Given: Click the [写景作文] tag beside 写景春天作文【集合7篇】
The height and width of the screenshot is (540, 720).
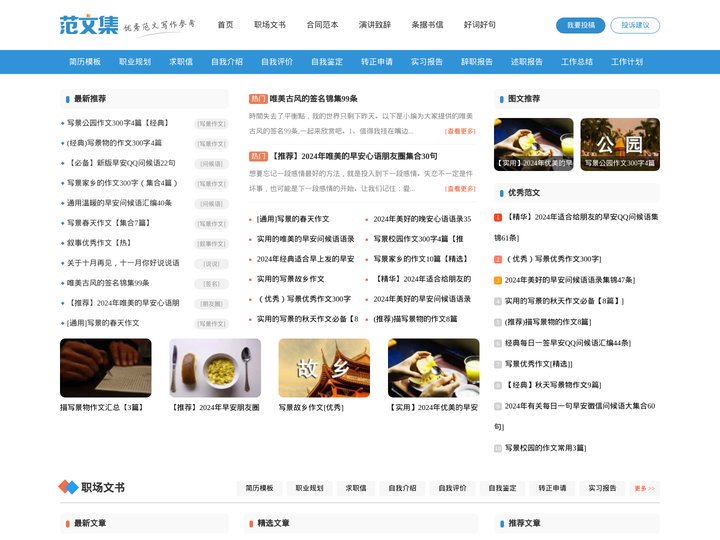Looking at the screenshot, I should tap(211, 223).
